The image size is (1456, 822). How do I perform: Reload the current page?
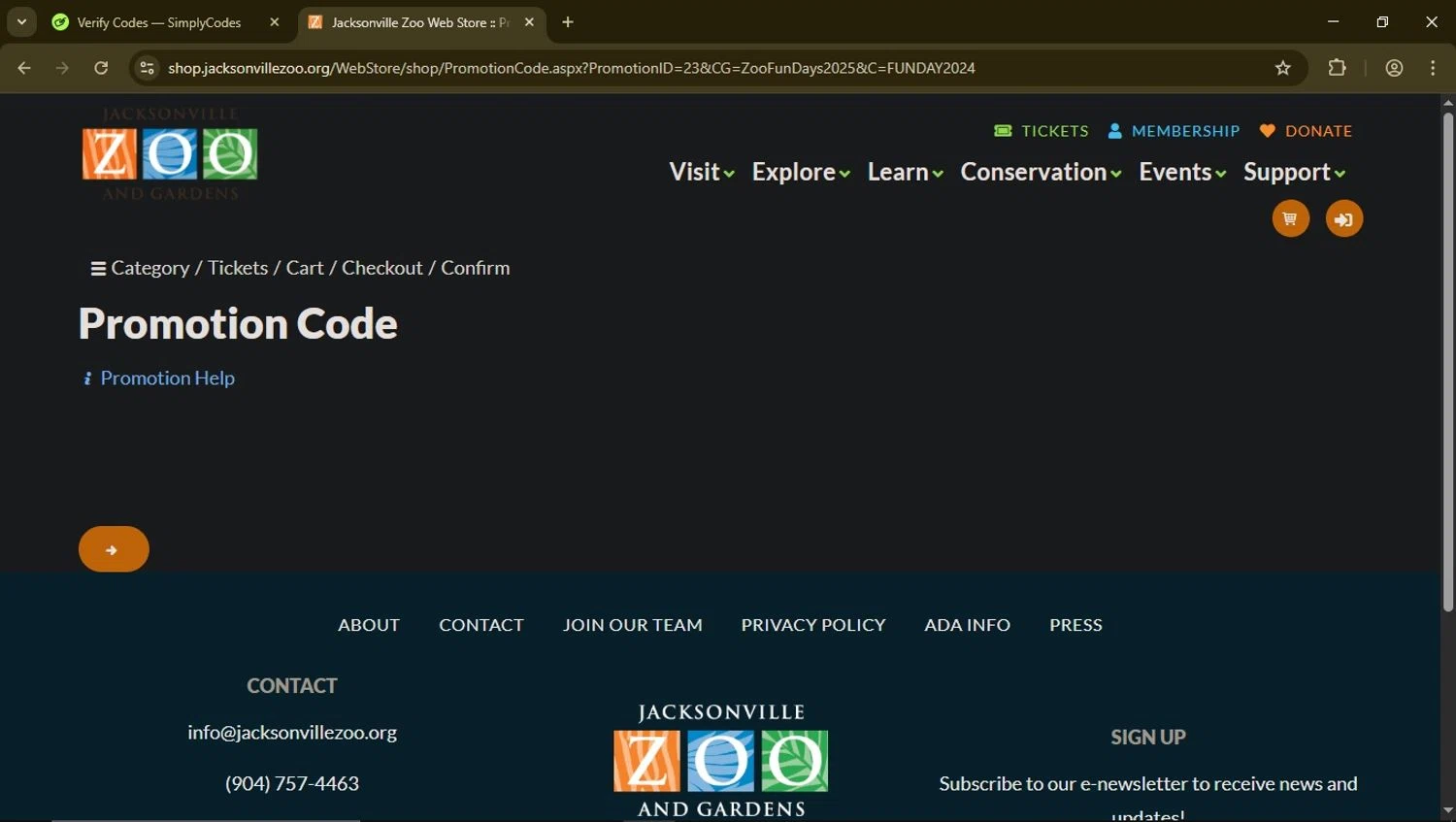(101, 68)
